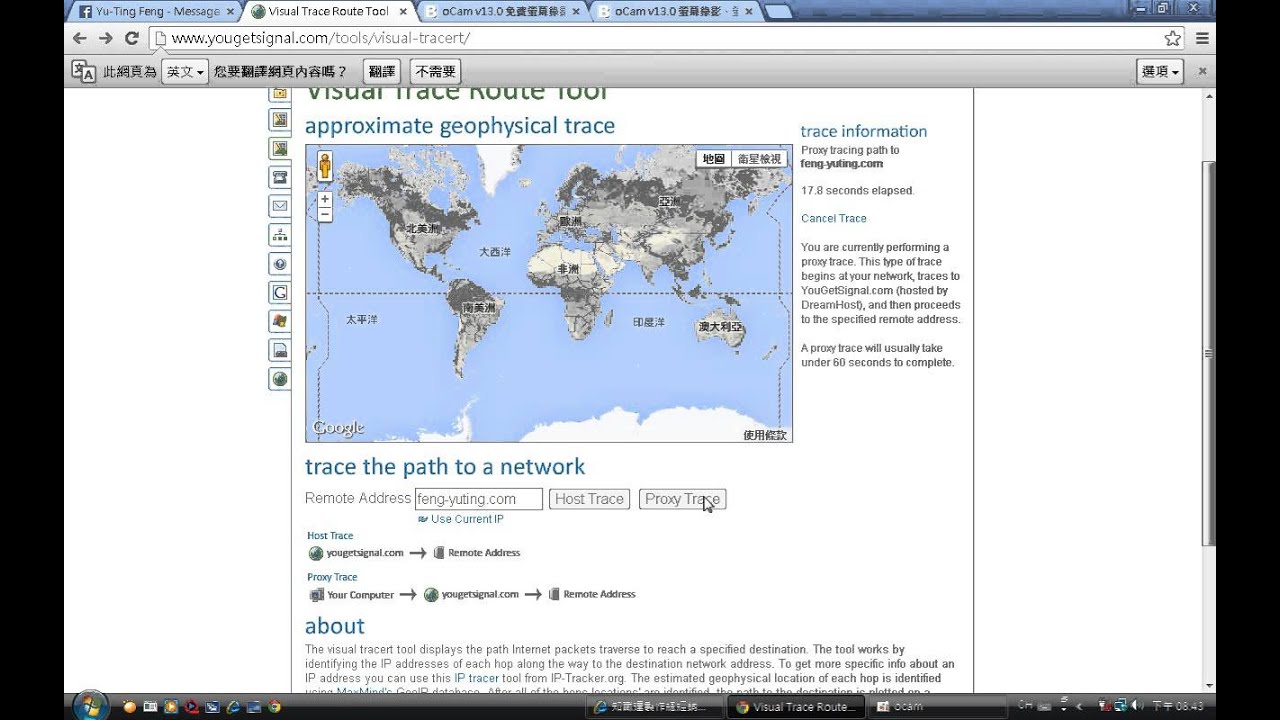The height and width of the screenshot is (720, 1280).
Task: Switch map to 地圖 view
Action: point(713,158)
